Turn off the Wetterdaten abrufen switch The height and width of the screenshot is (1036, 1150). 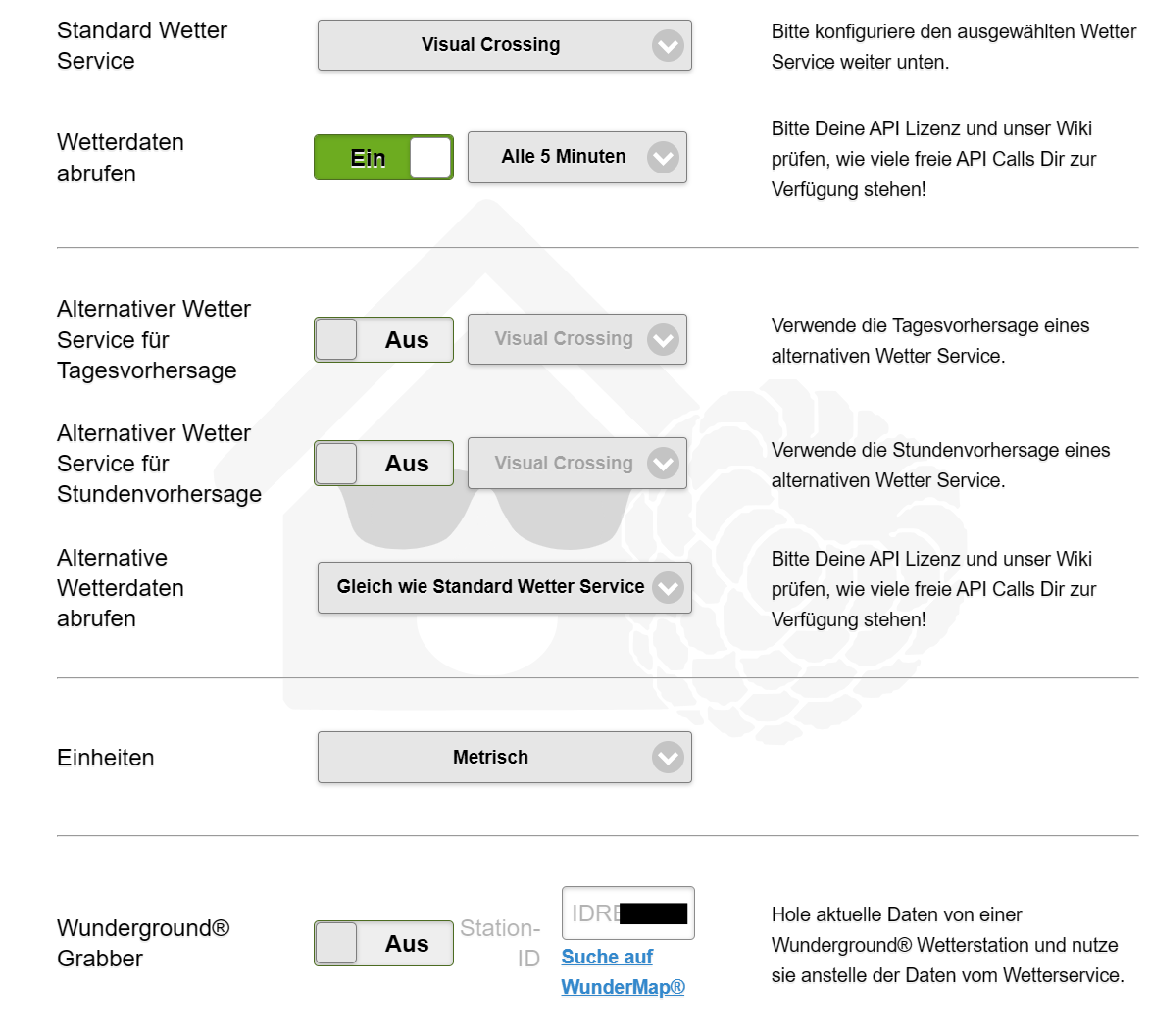(x=383, y=158)
